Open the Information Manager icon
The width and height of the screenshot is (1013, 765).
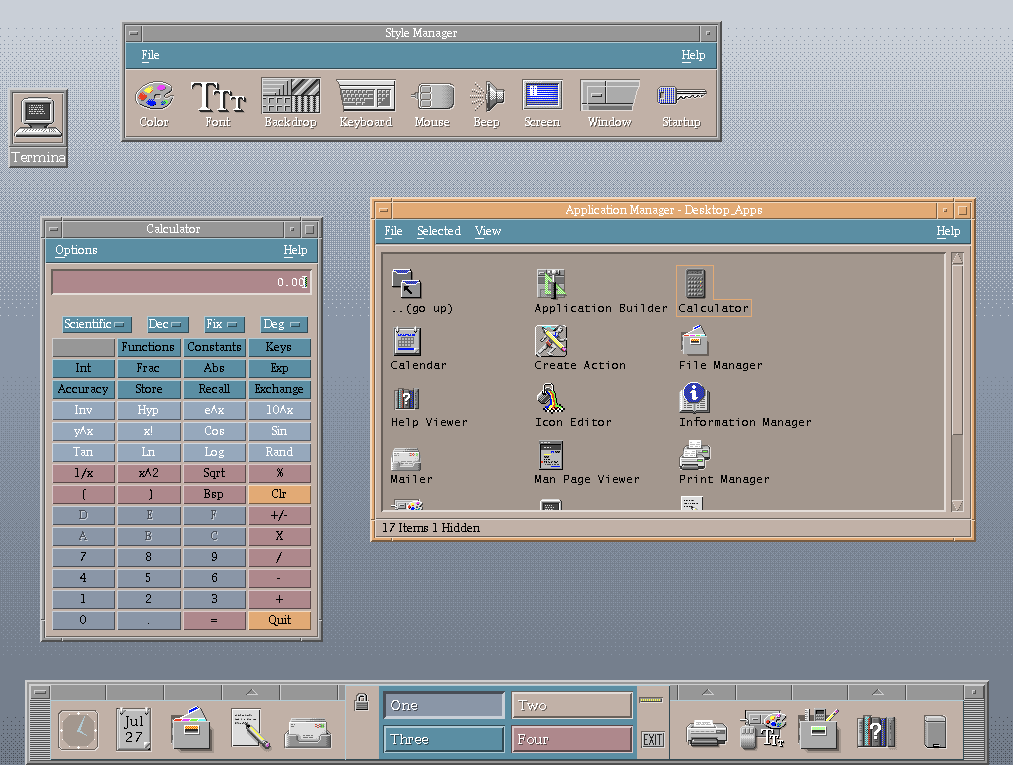pos(694,399)
